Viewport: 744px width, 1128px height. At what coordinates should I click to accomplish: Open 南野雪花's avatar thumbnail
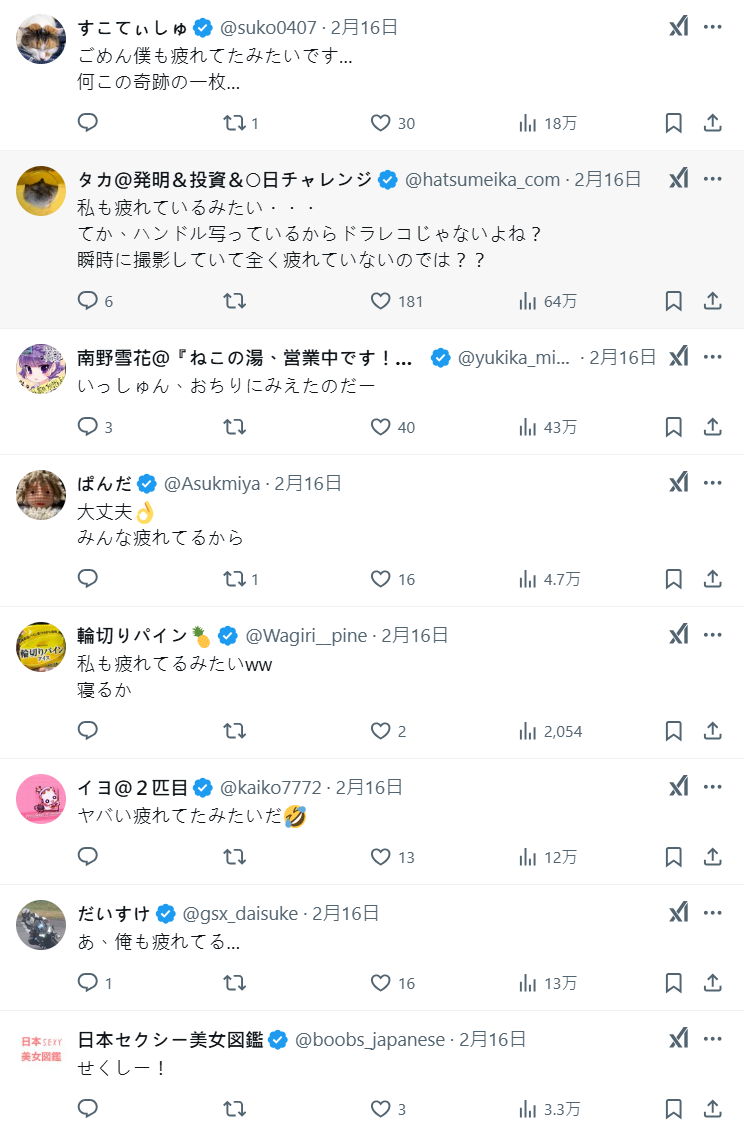(41, 368)
